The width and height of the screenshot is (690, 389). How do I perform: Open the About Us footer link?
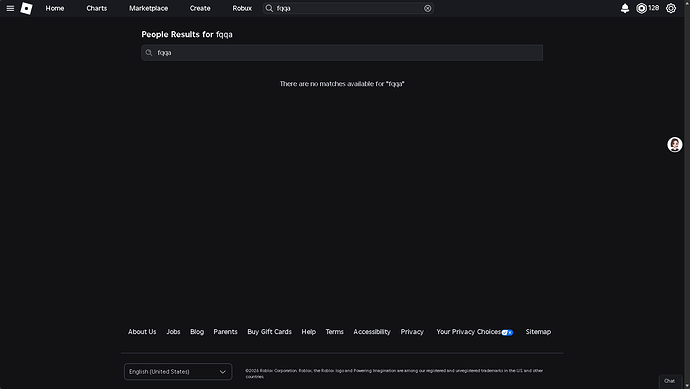click(x=142, y=332)
